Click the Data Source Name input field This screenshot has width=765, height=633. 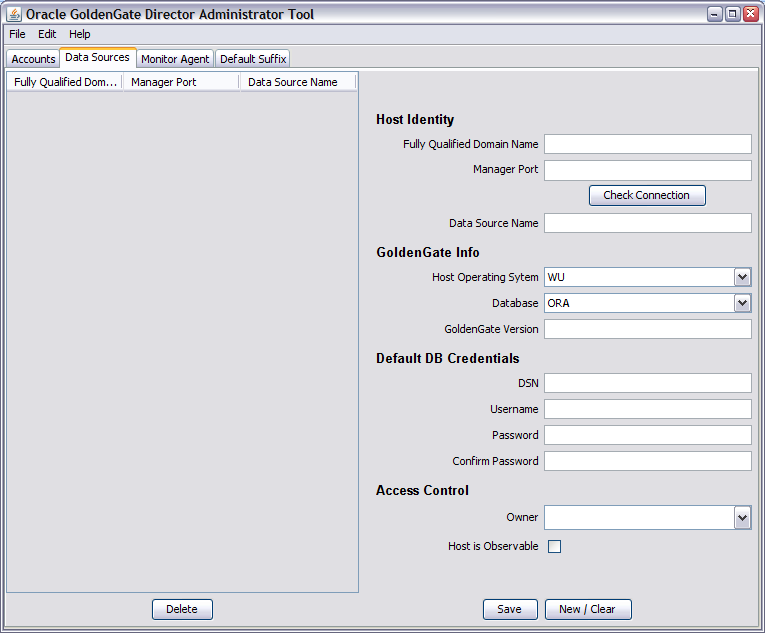tap(647, 223)
